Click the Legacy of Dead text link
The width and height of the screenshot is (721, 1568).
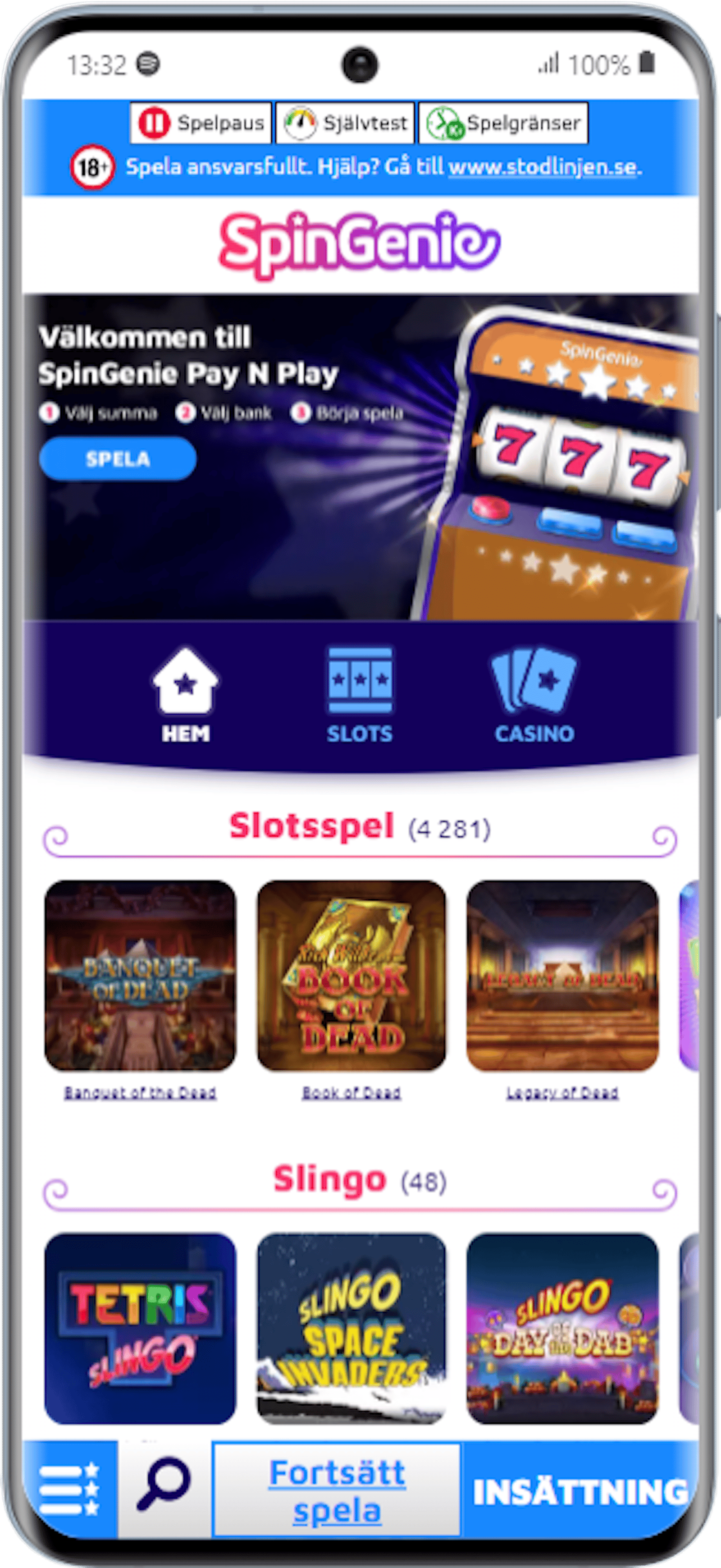point(562,1093)
